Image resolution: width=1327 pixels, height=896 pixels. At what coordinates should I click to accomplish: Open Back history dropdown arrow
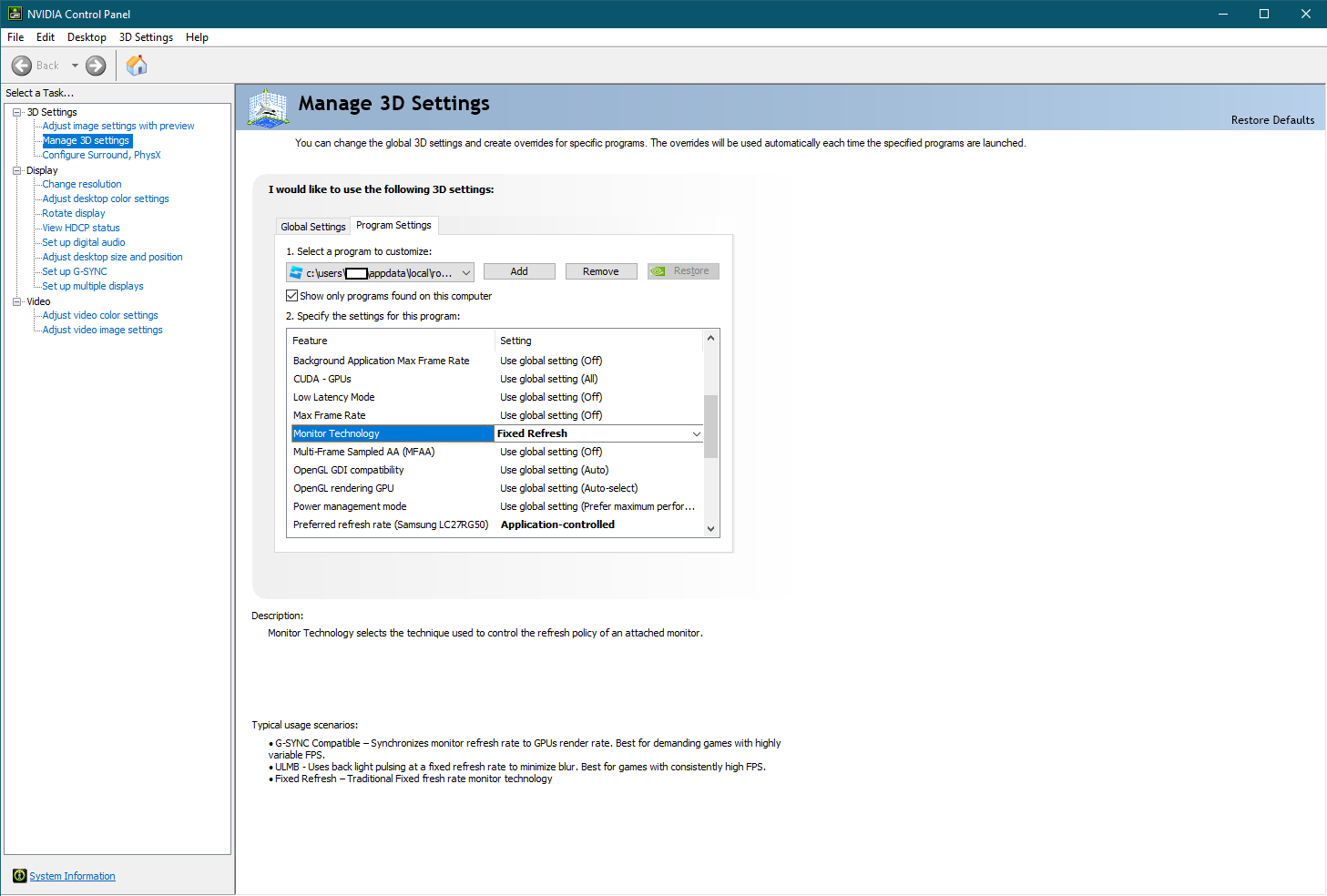click(x=75, y=66)
